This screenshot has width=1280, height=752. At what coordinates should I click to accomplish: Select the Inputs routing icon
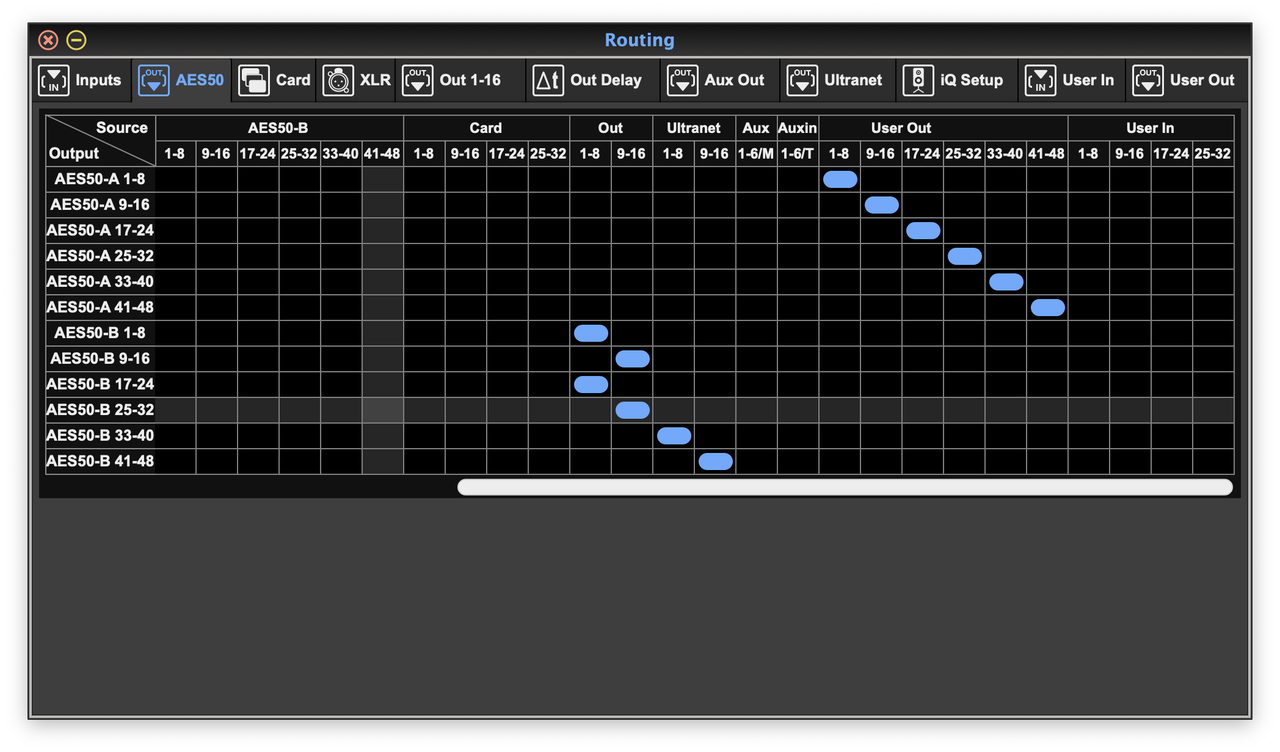(x=53, y=80)
